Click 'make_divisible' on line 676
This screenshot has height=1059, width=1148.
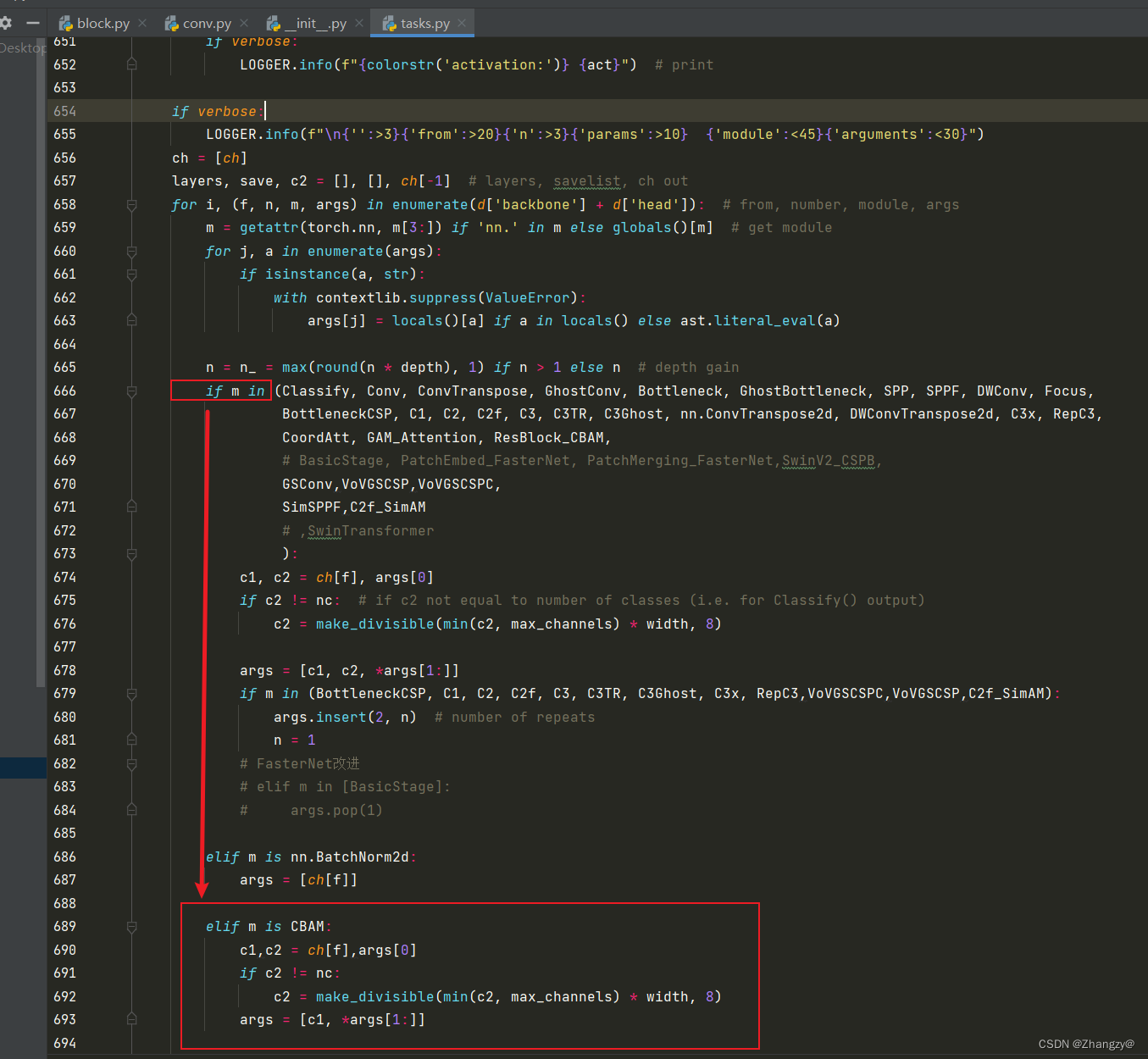click(x=375, y=624)
